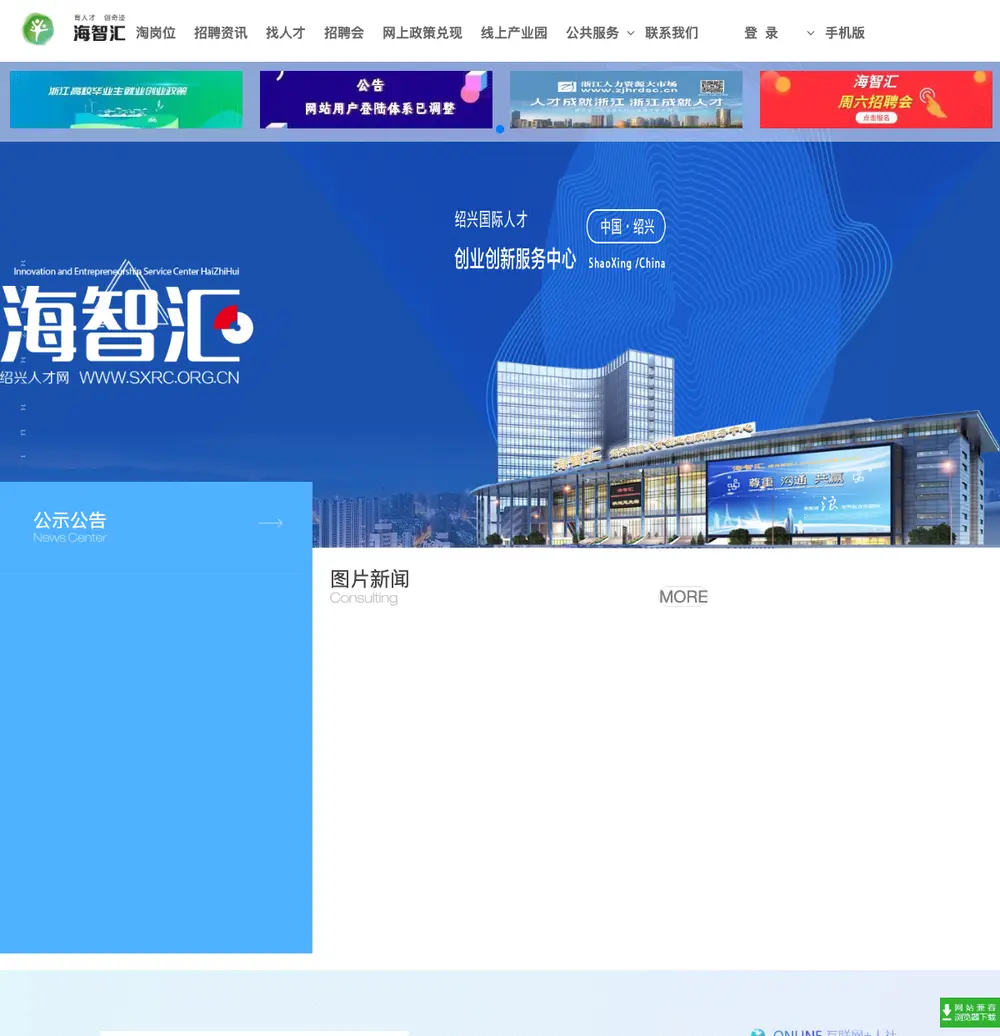This screenshot has width=1000, height=1036.
Task: Go to 找人才 page
Action: [285, 33]
